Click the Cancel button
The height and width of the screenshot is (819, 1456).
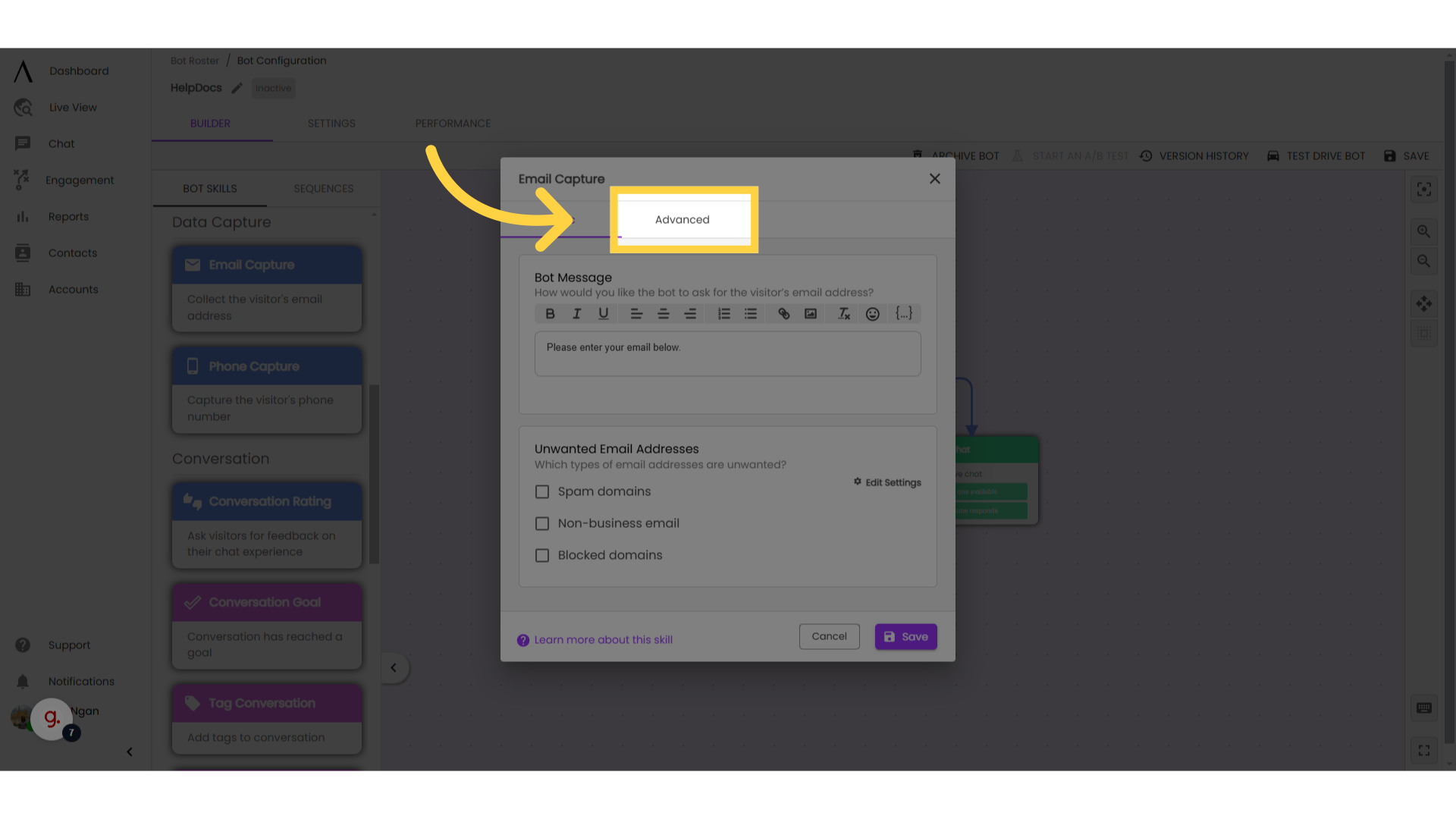[x=828, y=636]
